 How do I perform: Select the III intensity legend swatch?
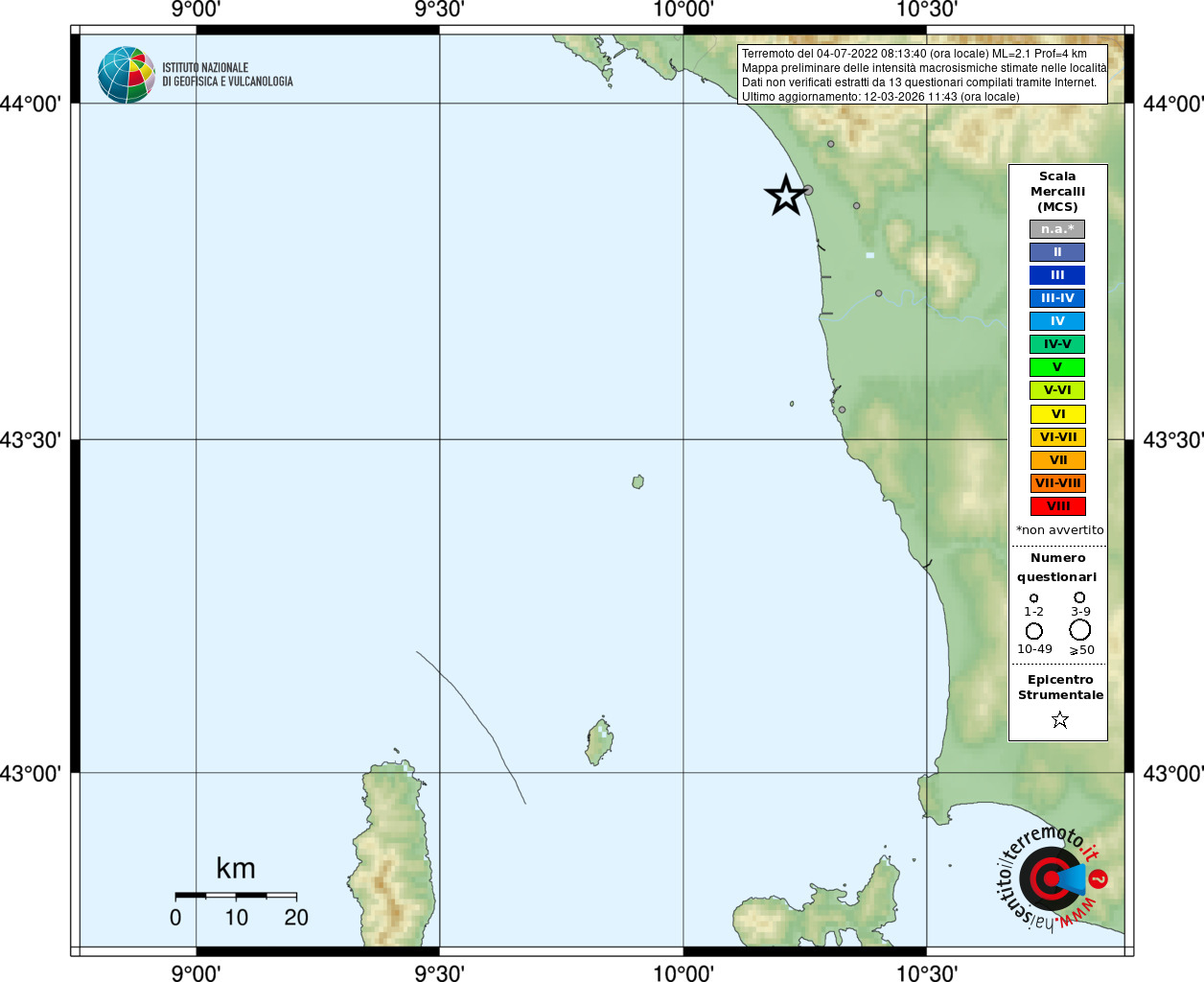click(x=1057, y=275)
